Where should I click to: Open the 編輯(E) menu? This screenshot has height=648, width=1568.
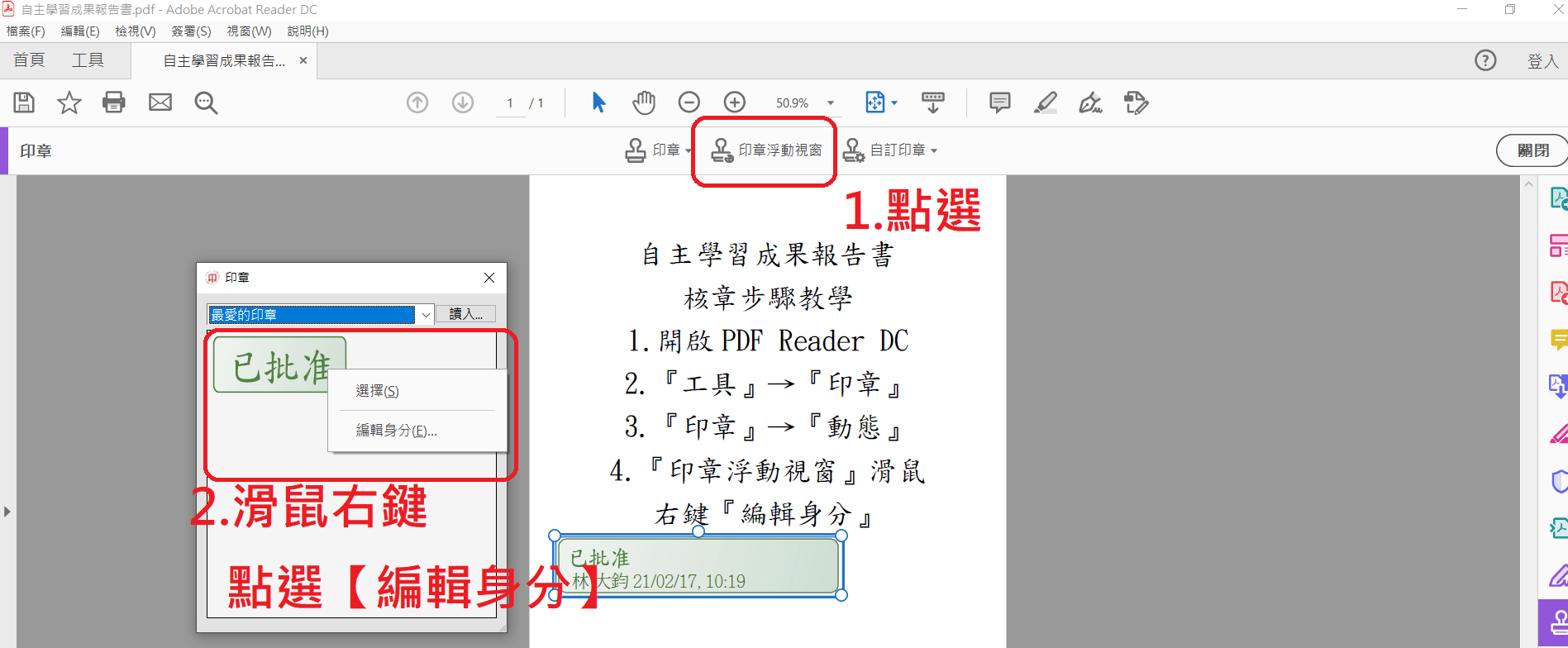click(80, 31)
